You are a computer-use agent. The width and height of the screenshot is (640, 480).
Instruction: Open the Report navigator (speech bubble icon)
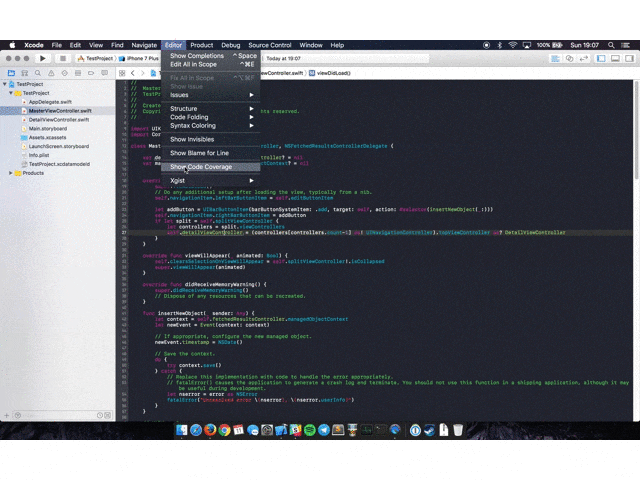(x=104, y=73)
